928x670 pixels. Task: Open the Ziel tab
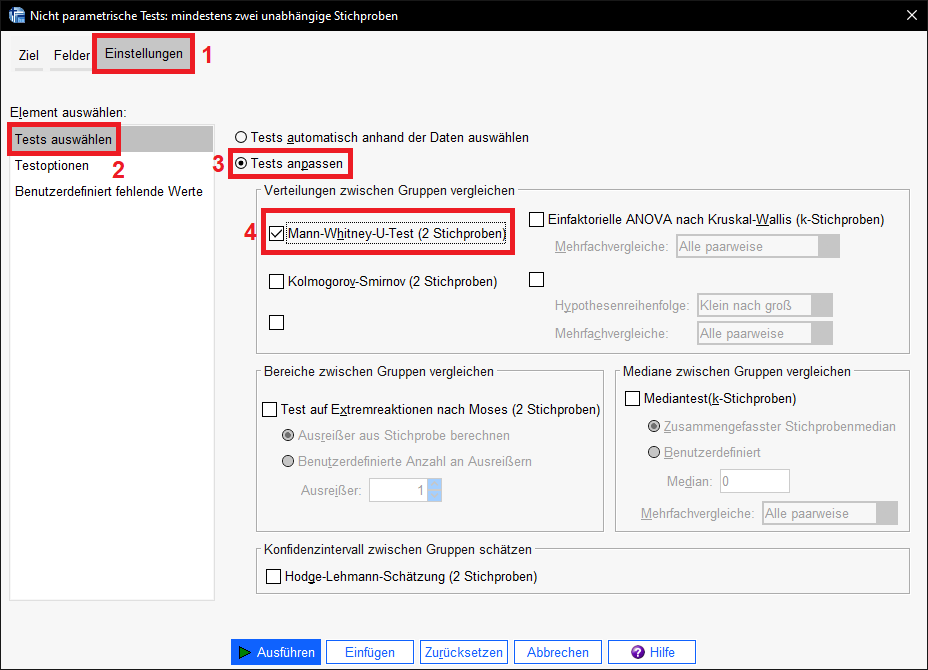(28, 56)
